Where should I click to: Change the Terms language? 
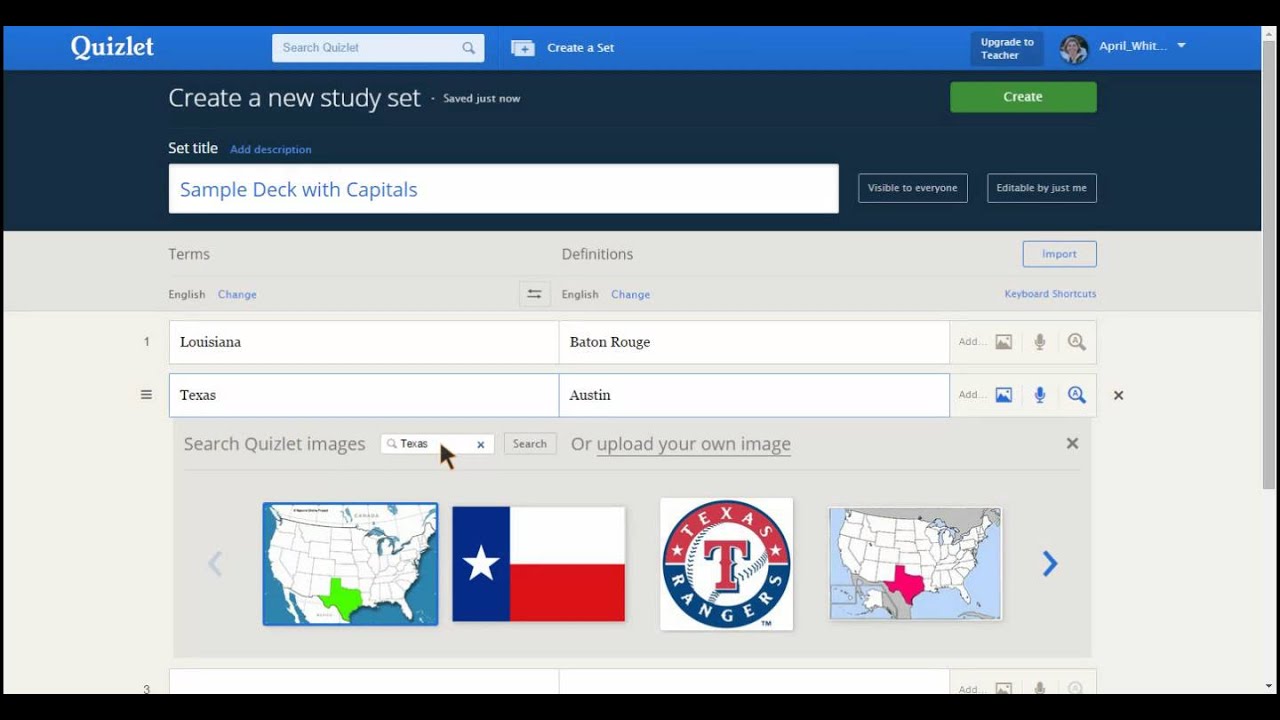coord(237,294)
